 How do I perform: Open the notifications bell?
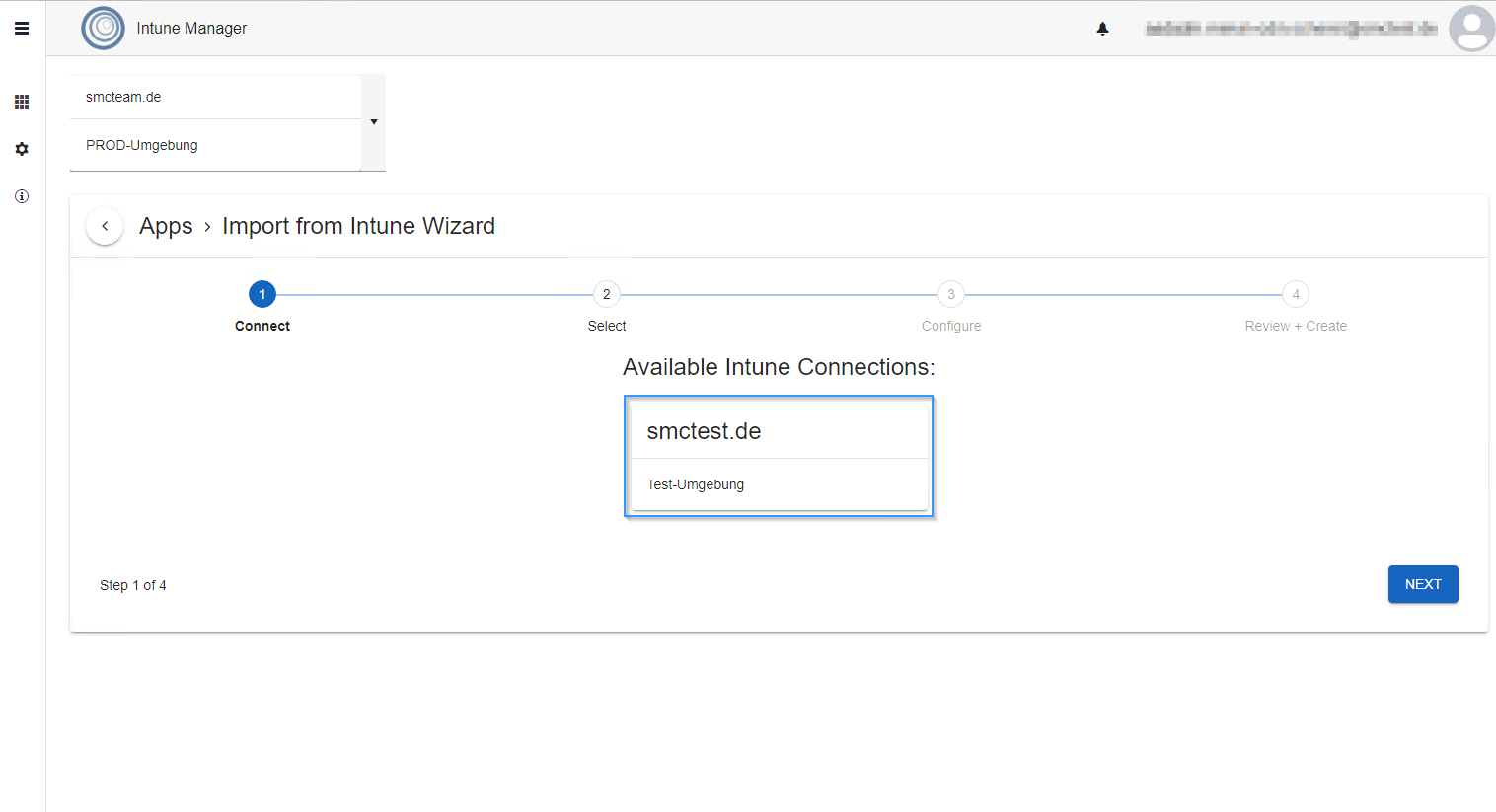1103,29
